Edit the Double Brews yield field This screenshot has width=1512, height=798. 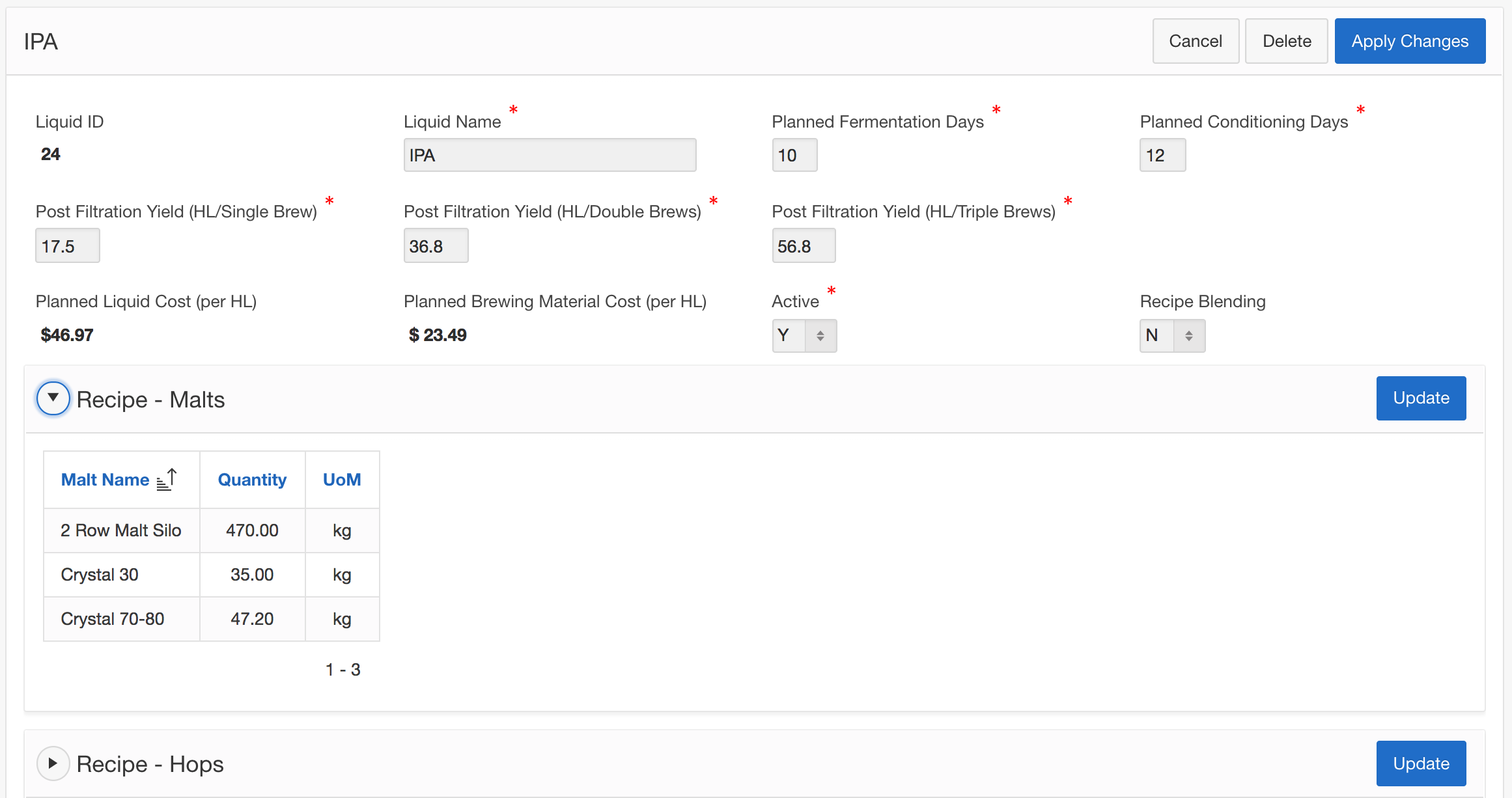coord(436,246)
